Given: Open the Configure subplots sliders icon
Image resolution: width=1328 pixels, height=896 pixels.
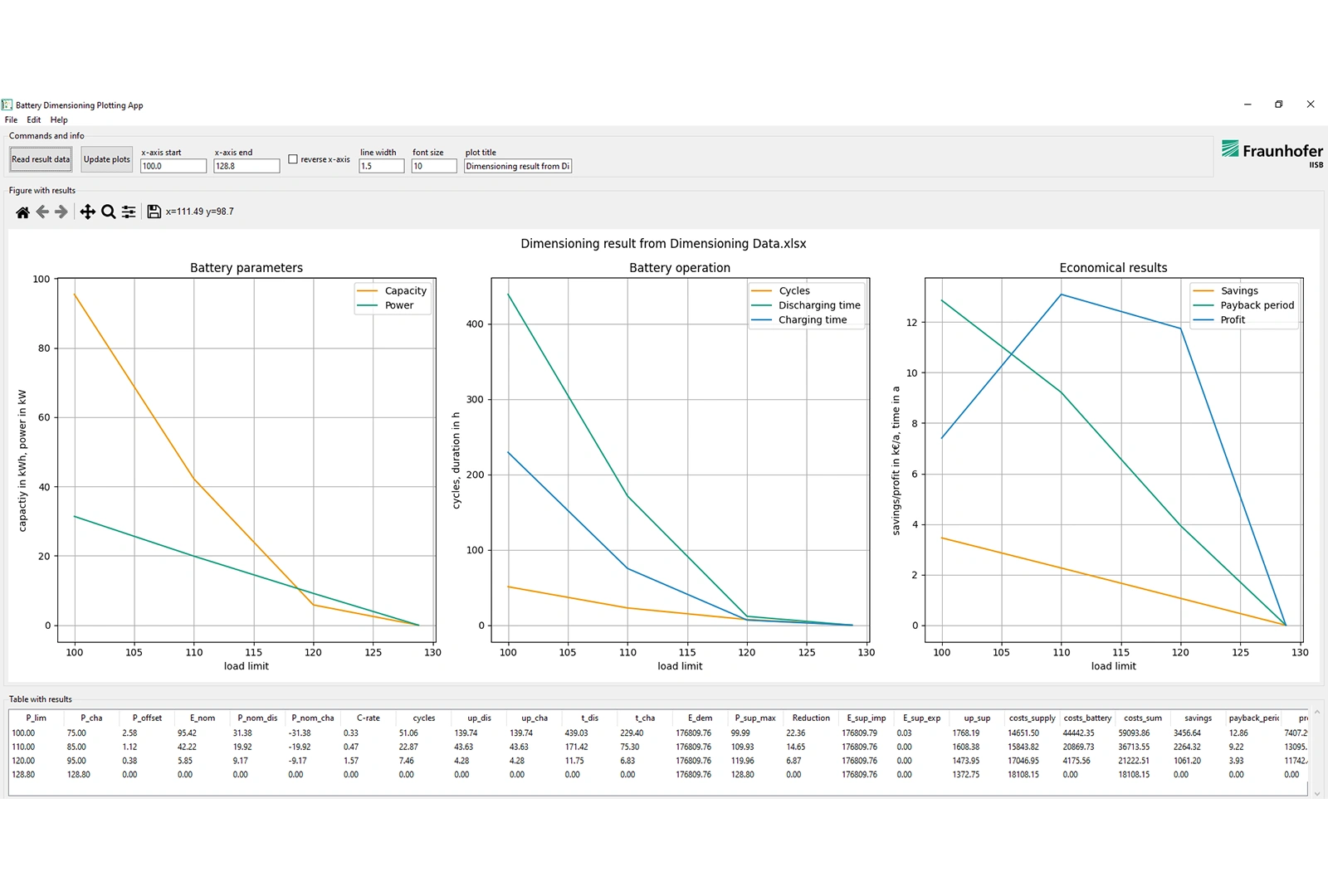Looking at the screenshot, I should [129, 212].
